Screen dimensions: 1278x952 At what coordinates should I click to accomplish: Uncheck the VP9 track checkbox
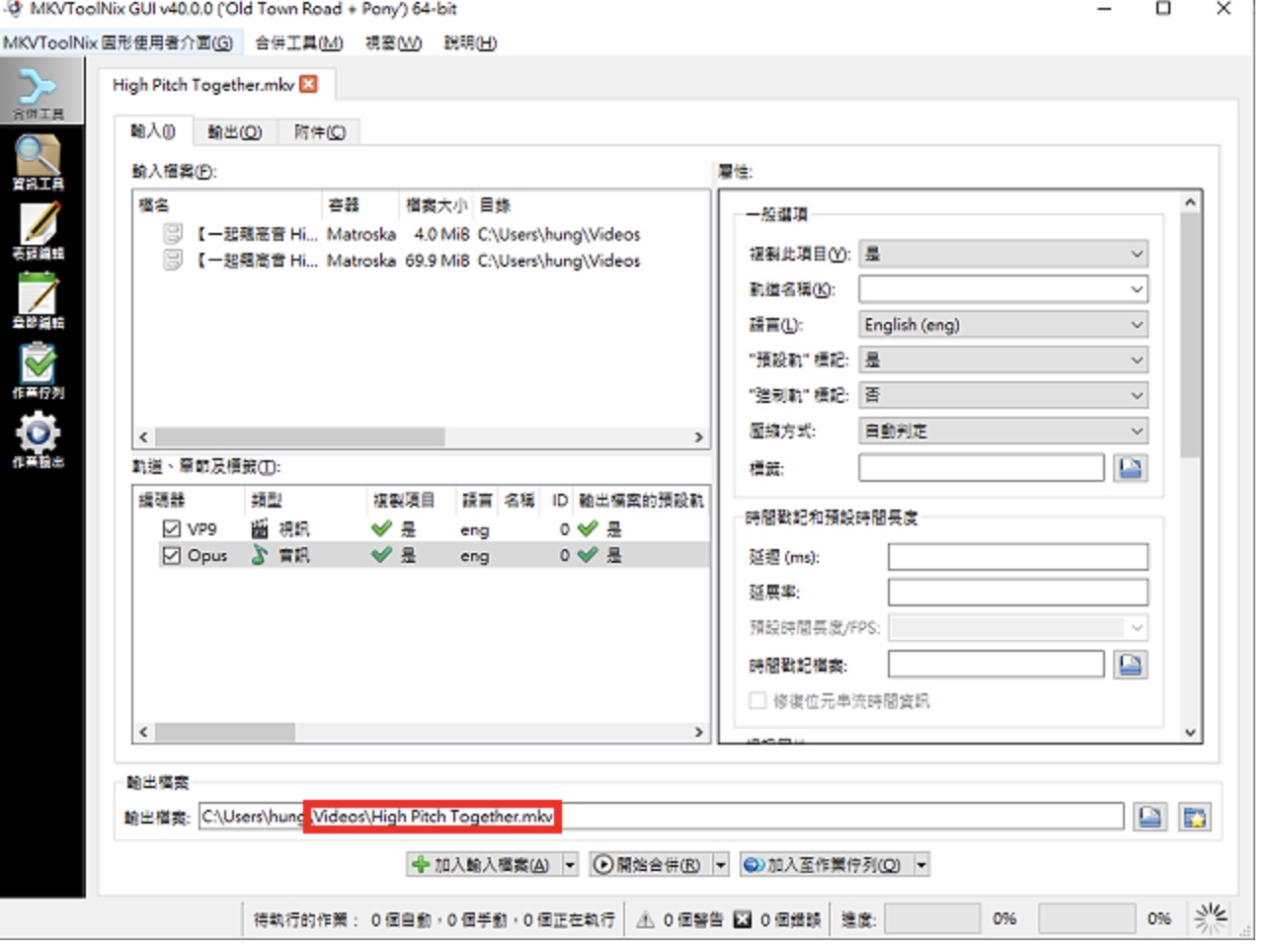[x=172, y=529]
